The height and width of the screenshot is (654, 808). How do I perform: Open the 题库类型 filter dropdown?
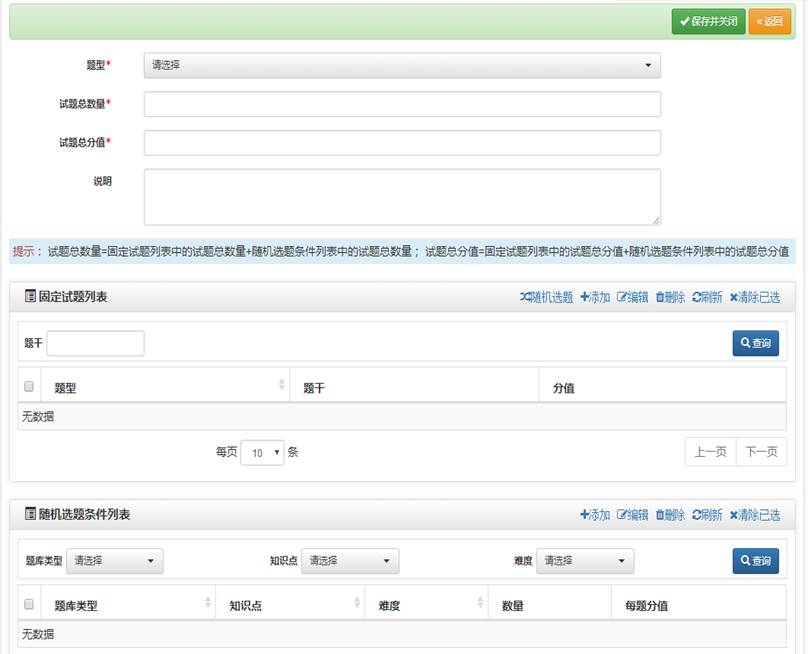(x=115, y=561)
